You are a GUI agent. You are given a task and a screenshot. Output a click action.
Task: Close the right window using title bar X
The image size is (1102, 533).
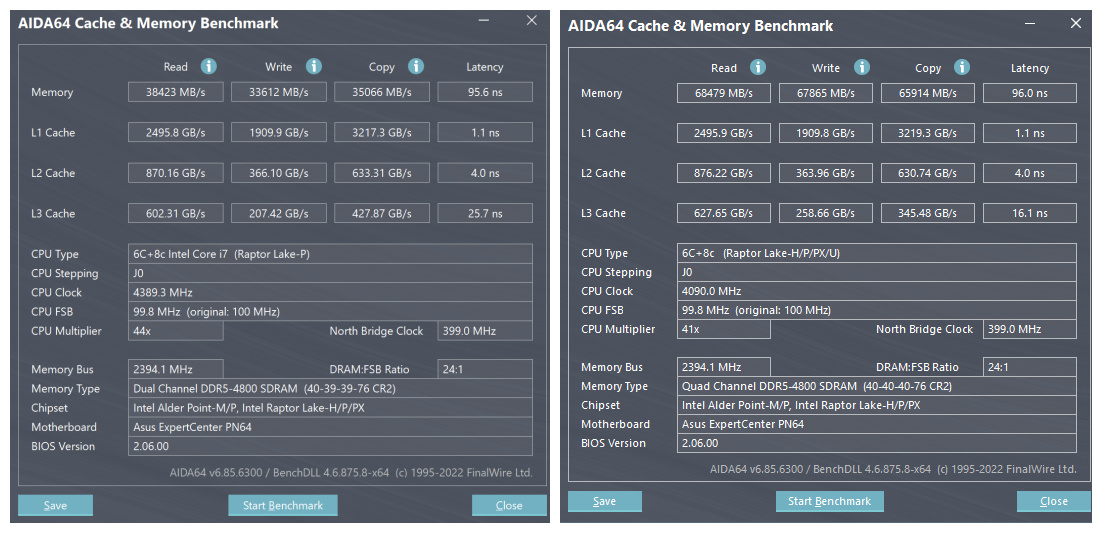pyautogui.click(x=1075, y=23)
